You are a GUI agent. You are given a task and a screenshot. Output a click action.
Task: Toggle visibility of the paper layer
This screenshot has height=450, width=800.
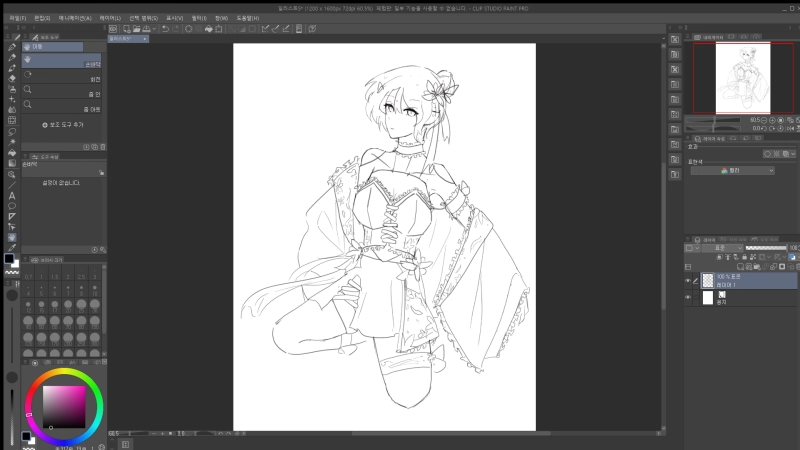point(687,297)
